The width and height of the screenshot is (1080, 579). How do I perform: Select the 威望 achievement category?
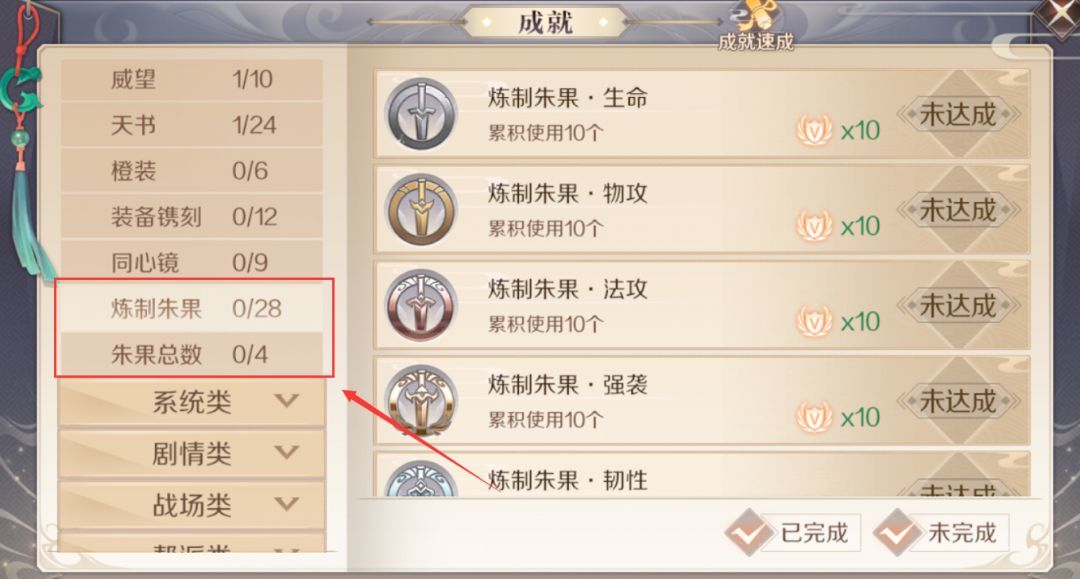click(190, 79)
